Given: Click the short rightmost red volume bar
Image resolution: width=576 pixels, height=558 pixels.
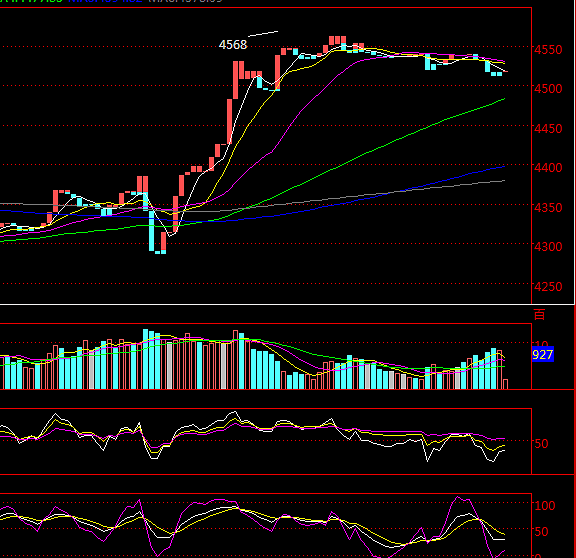Looking at the screenshot, I should (x=505, y=384).
